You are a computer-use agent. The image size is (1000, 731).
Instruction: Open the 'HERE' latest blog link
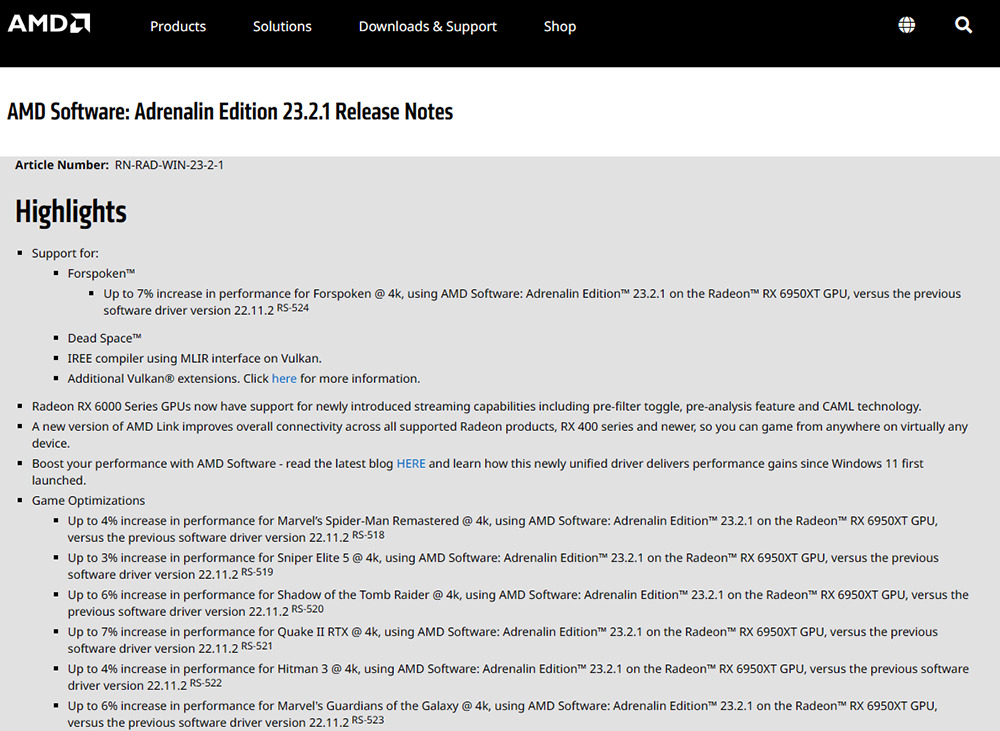click(411, 464)
